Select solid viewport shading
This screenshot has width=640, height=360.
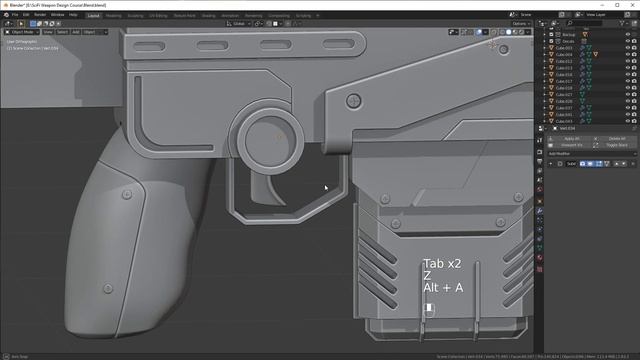click(x=509, y=32)
